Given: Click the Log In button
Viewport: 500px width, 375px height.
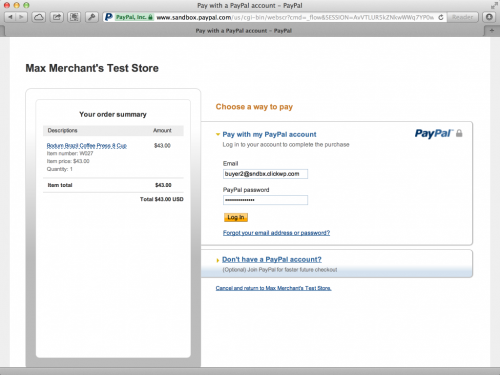Looking at the screenshot, I should point(236,217).
